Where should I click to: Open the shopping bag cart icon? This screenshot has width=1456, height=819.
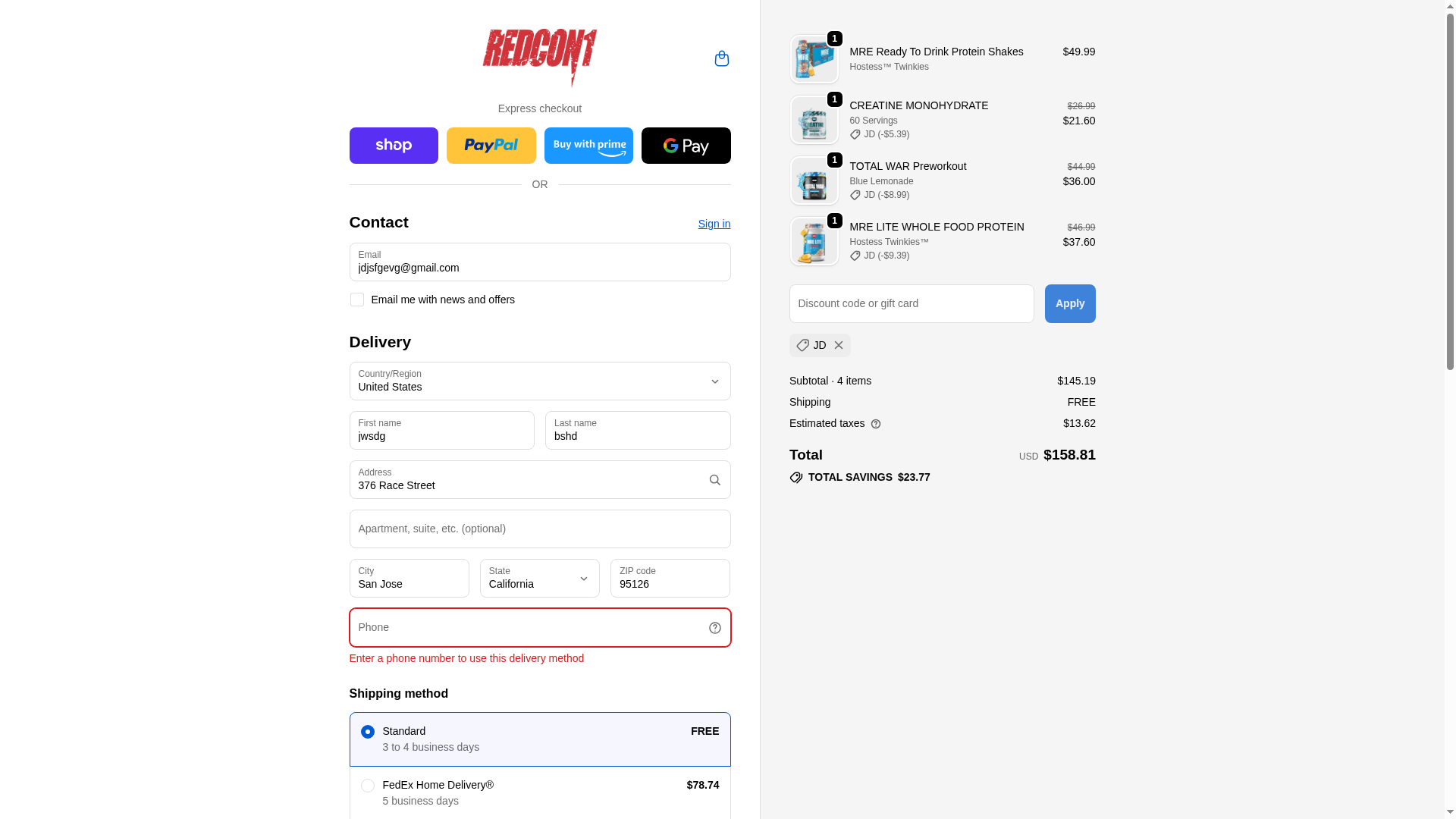(x=721, y=58)
